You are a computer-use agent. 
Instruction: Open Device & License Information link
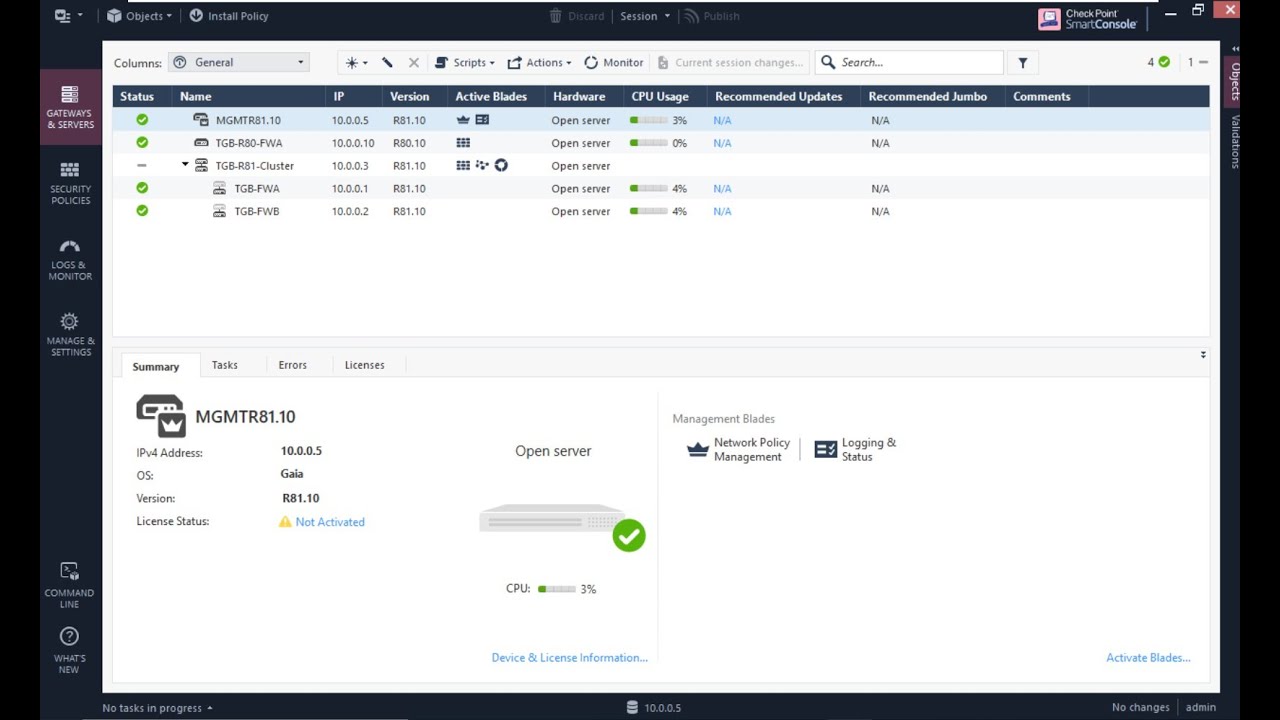pyautogui.click(x=570, y=658)
